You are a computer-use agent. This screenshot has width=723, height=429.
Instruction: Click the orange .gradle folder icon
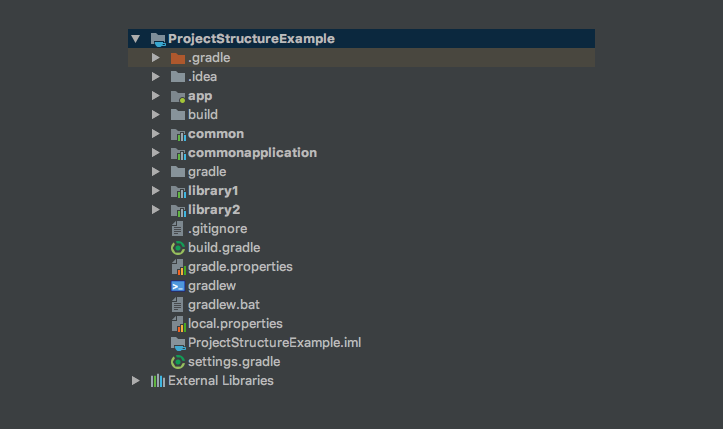(x=178, y=58)
